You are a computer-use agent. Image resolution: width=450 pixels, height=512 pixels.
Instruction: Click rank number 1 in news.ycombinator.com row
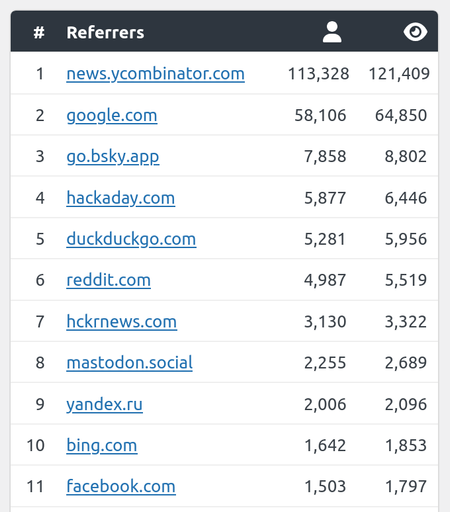[40, 74]
